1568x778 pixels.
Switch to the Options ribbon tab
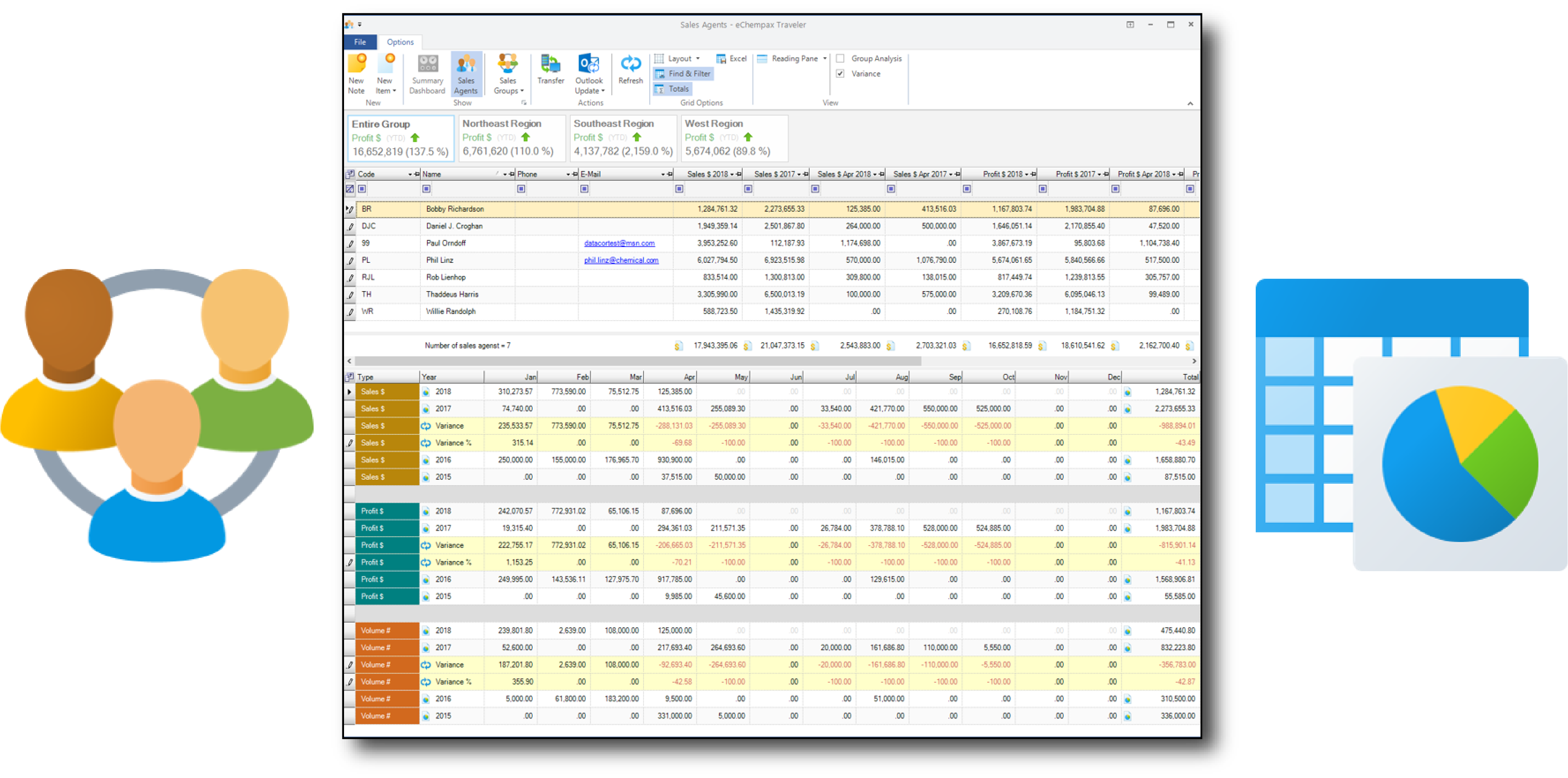pyautogui.click(x=400, y=42)
